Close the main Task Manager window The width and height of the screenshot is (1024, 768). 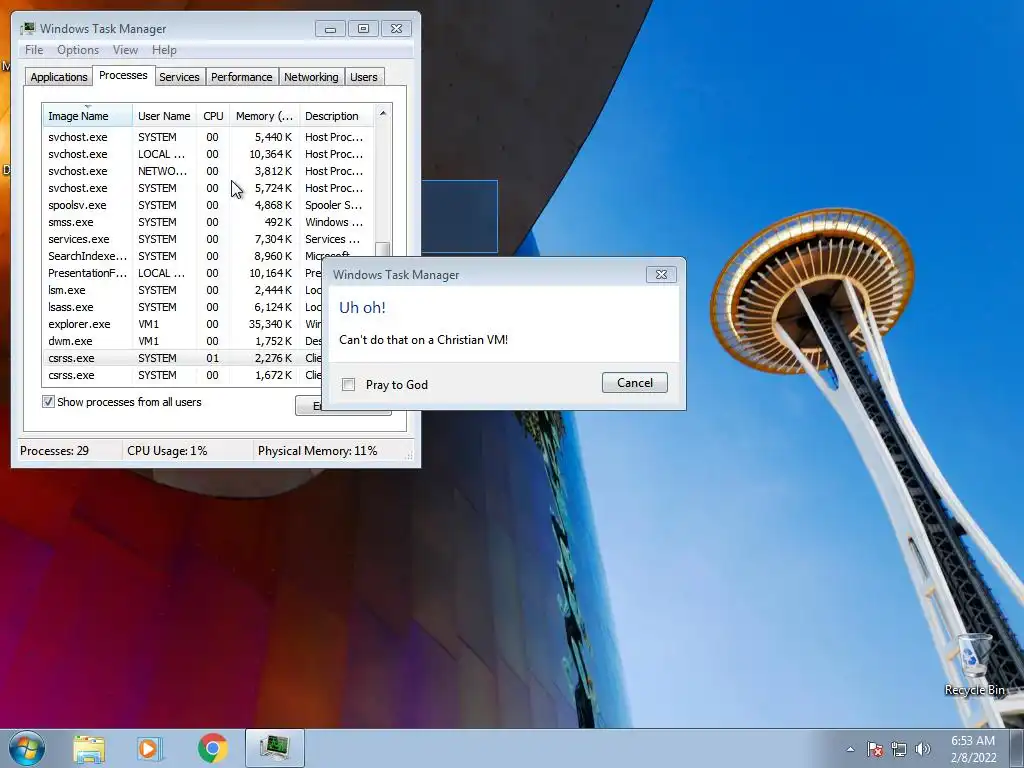396,29
